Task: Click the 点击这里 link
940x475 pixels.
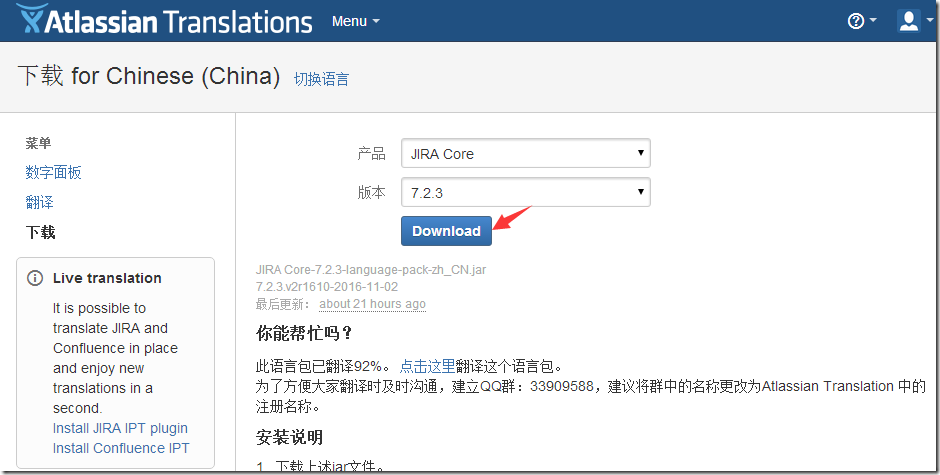Action: pos(427,366)
